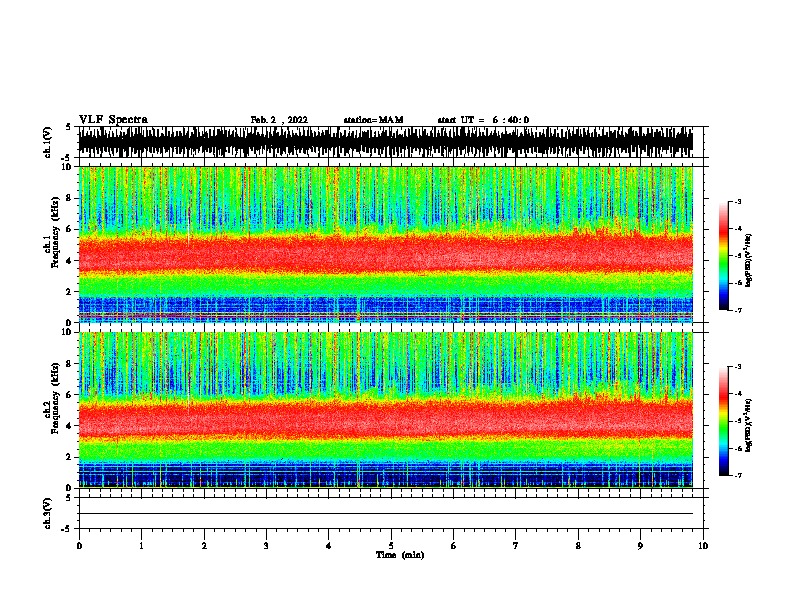Click the ch.1 "Frequency (kHz)" axis label
The width and height of the screenshot is (792, 612).
55,232
